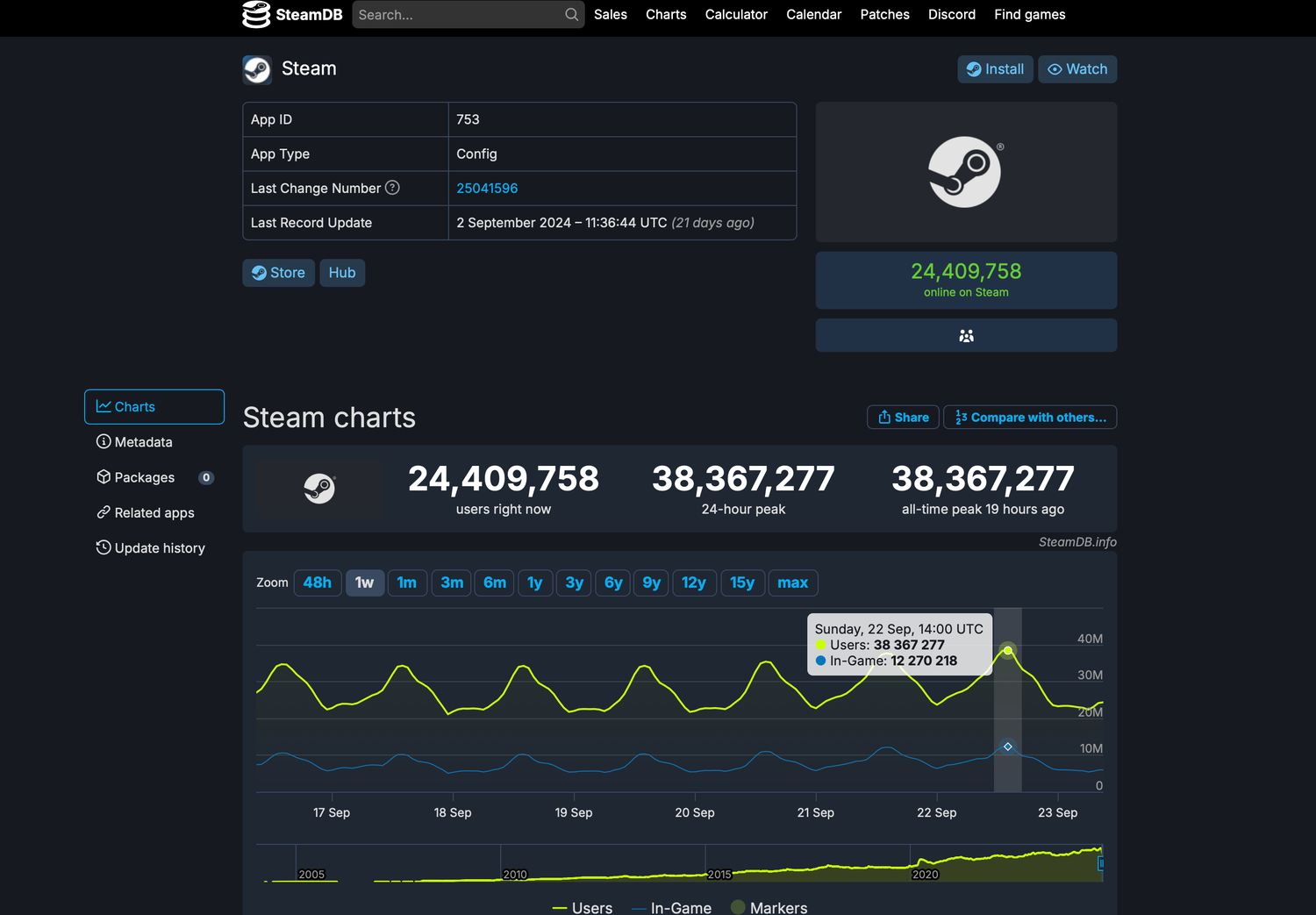
Task: Click the Steam thumbnail in charts summary
Action: pyautogui.click(x=319, y=488)
